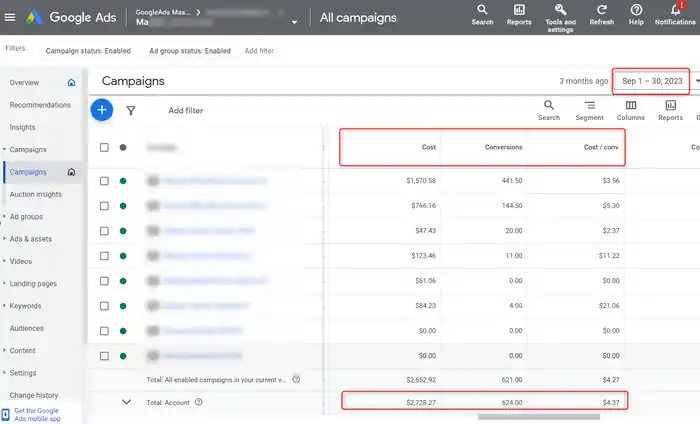Expand Campaigns section in sidebar
Screen dimensions: 700x424
(x=4, y=150)
